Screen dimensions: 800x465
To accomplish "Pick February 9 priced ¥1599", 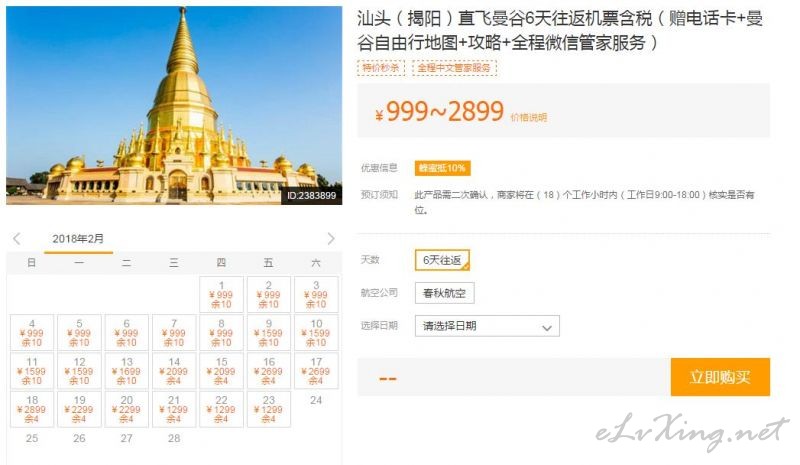I will (x=268, y=333).
